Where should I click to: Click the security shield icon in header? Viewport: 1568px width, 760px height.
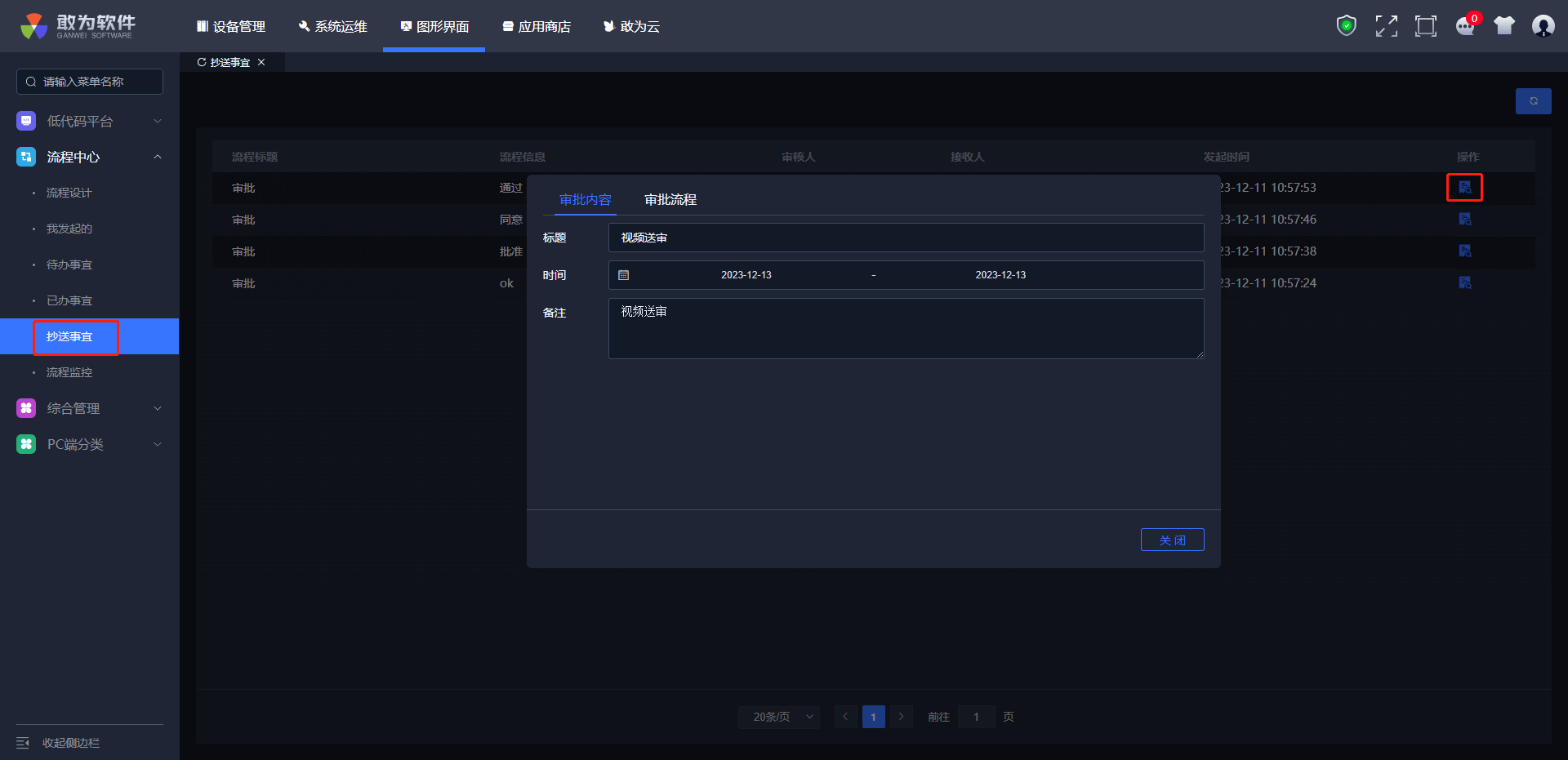[1346, 26]
